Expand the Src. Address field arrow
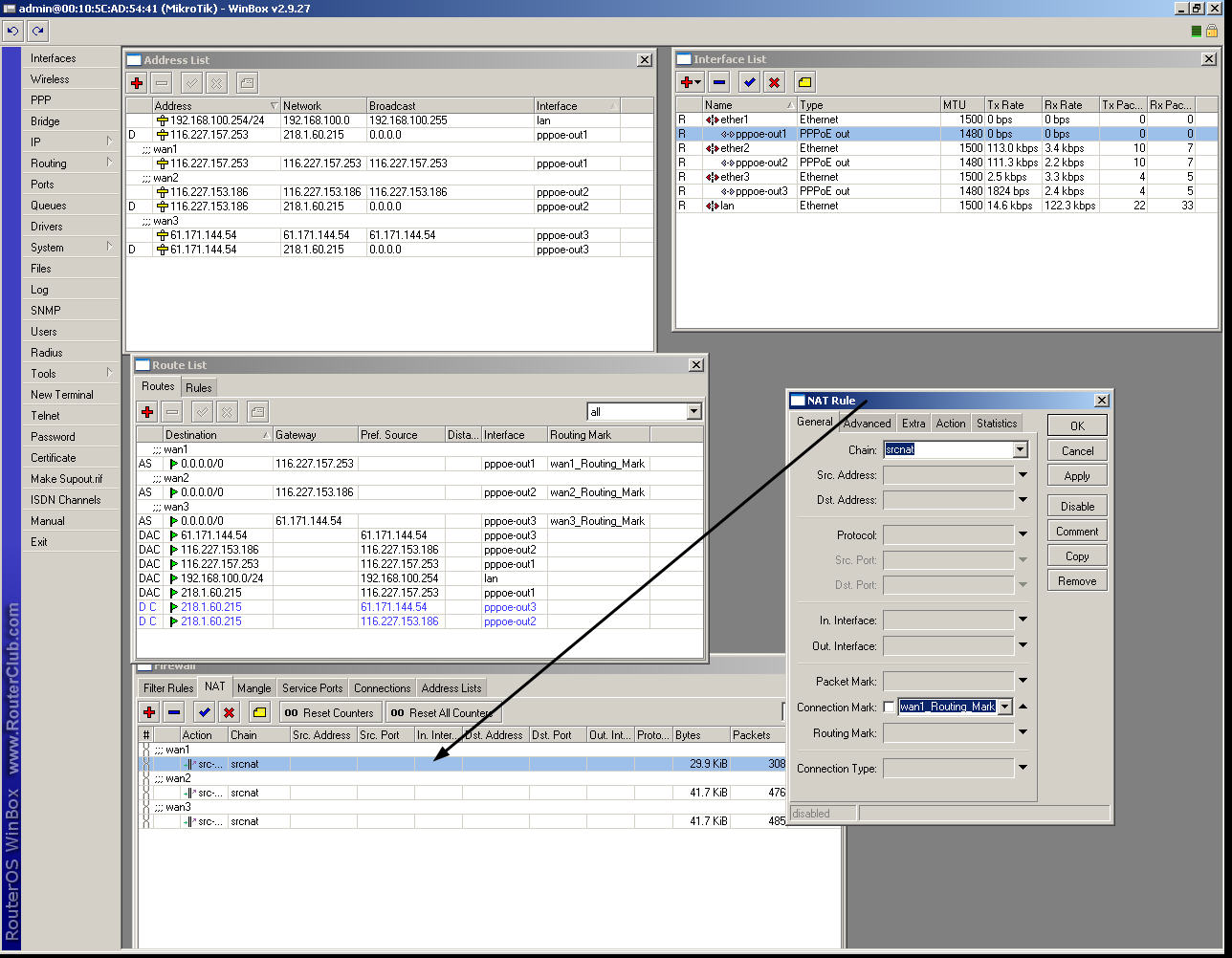Viewport: 1232px width, 958px height. coord(1023,475)
